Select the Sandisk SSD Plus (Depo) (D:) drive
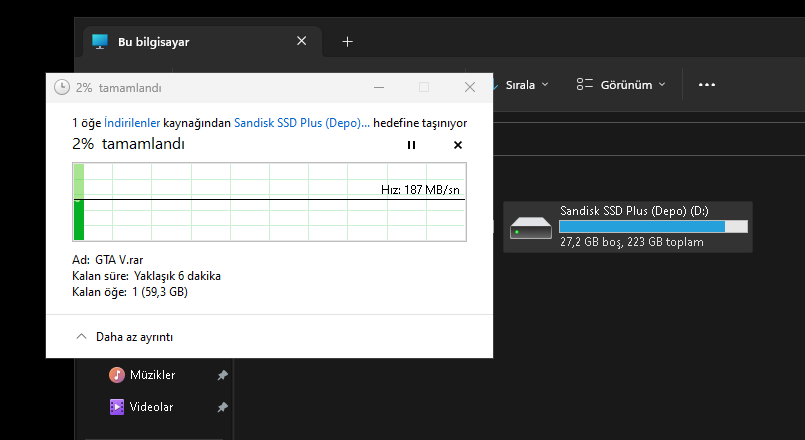This screenshot has width=805, height=440. pos(628,226)
